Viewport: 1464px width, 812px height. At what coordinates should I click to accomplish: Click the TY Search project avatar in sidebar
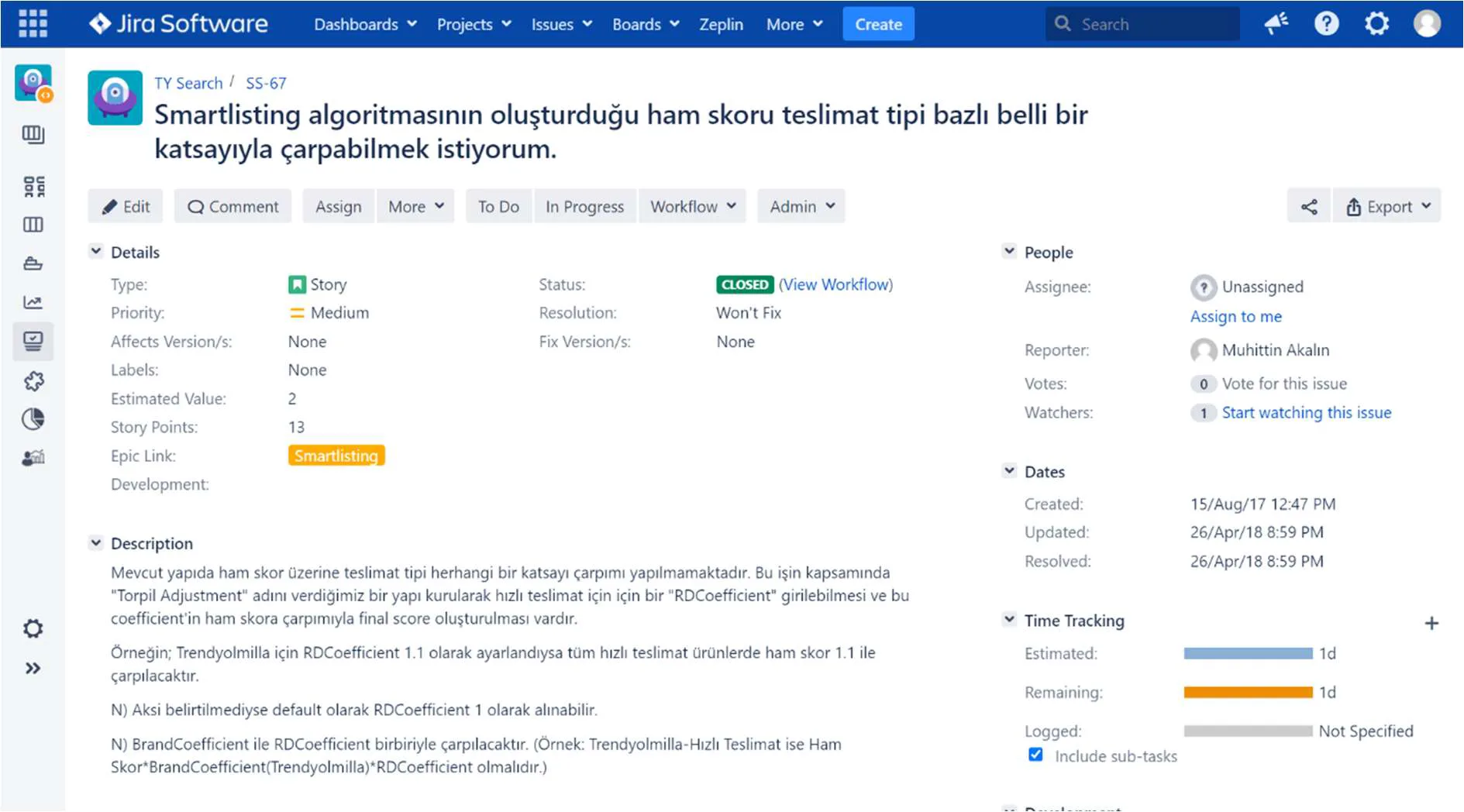[x=33, y=83]
